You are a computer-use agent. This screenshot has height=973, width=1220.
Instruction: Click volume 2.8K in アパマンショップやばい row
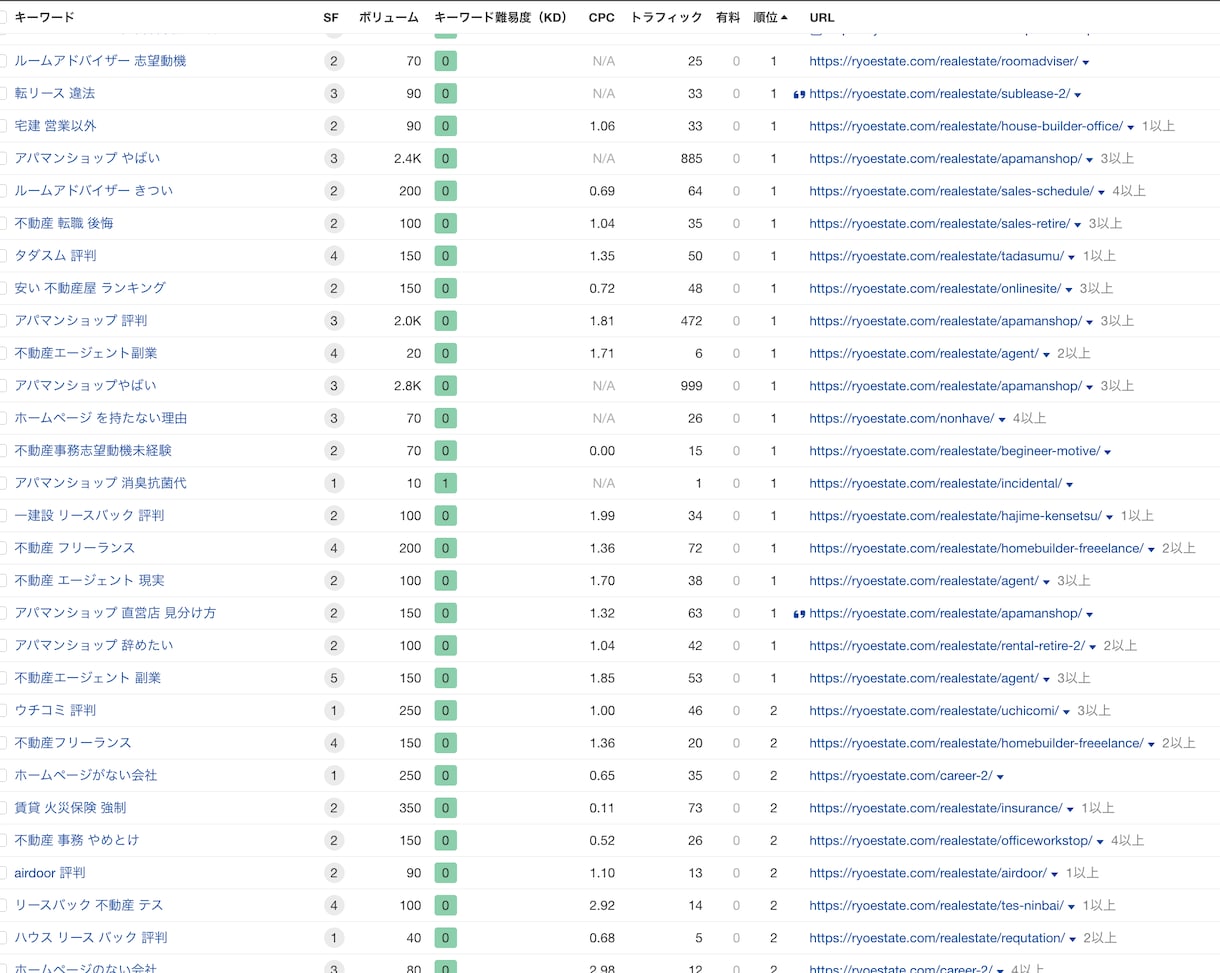pyautogui.click(x=406, y=386)
